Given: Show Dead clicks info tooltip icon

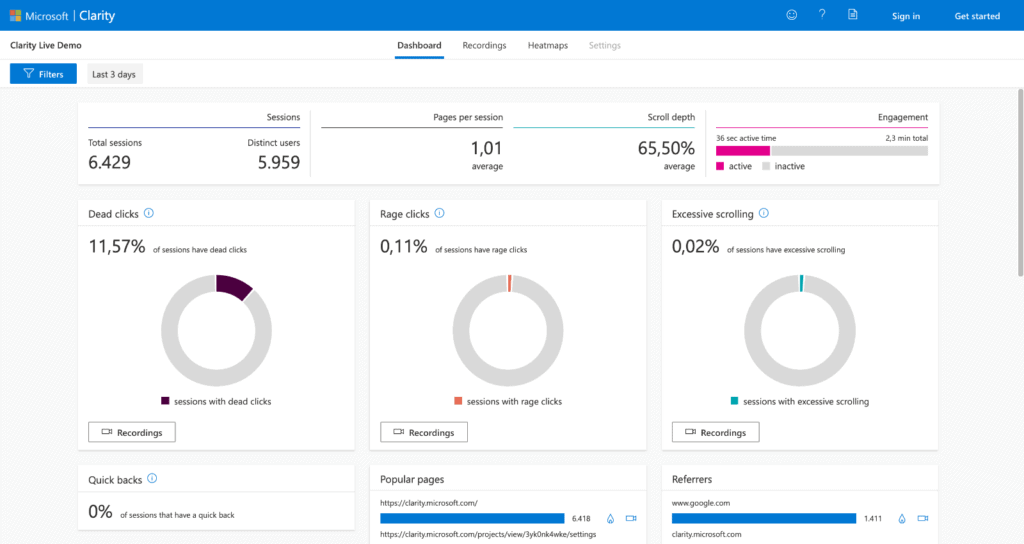Looking at the screenshot, I should pos(149,213).
